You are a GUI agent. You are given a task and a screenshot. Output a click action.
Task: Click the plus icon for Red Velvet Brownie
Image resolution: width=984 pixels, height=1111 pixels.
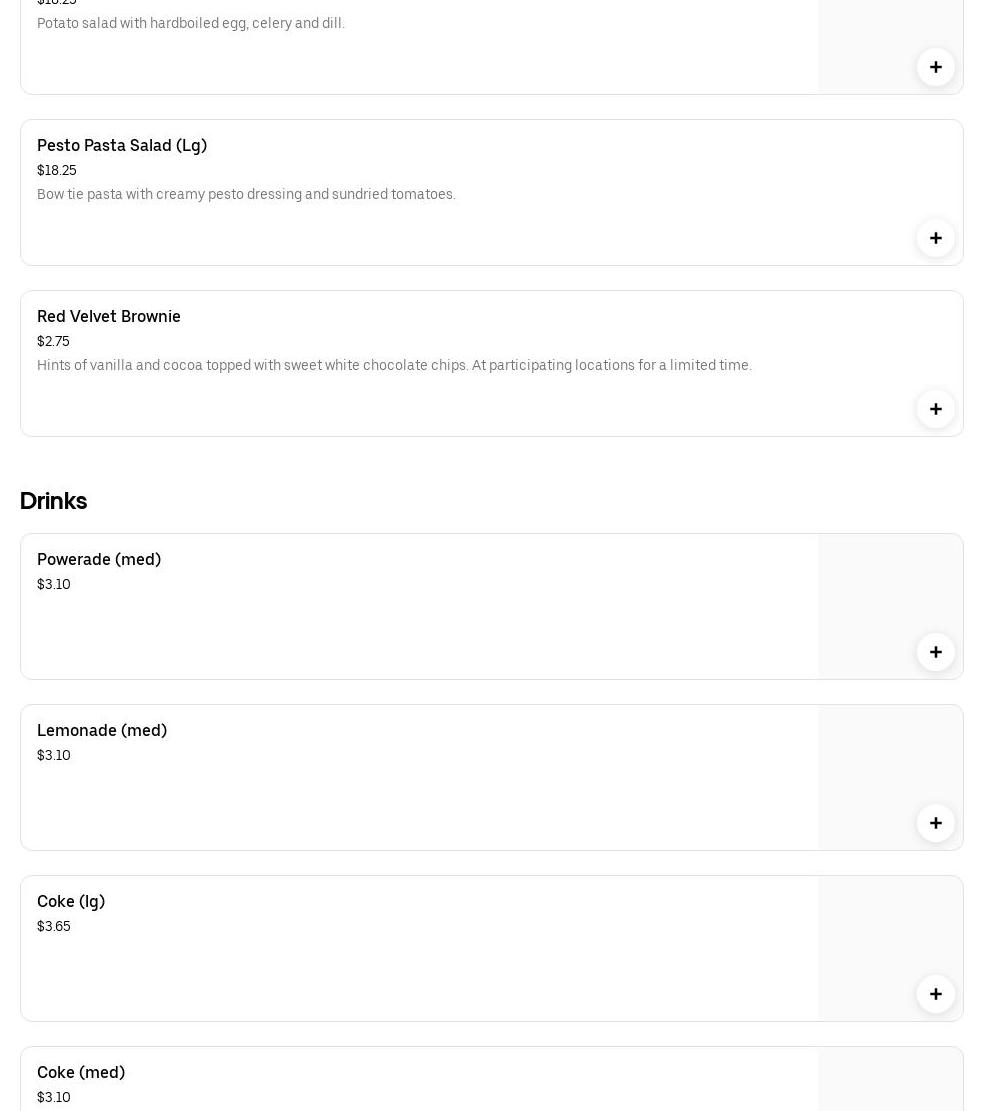(935, 409)
